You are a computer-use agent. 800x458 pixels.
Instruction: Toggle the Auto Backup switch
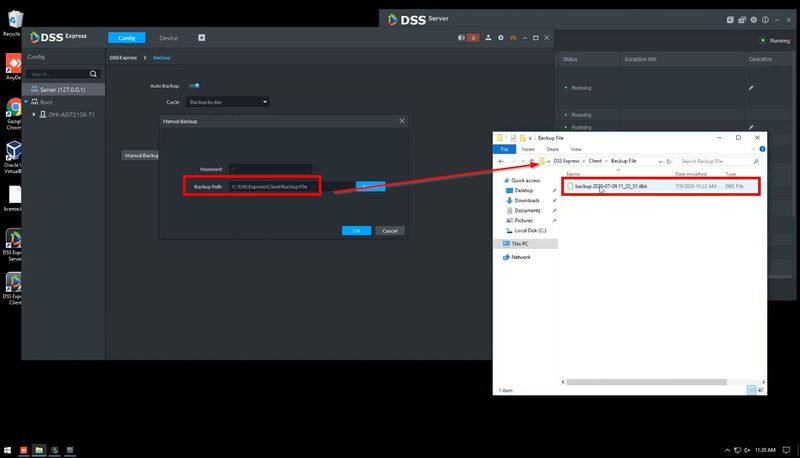pos(194,86)
